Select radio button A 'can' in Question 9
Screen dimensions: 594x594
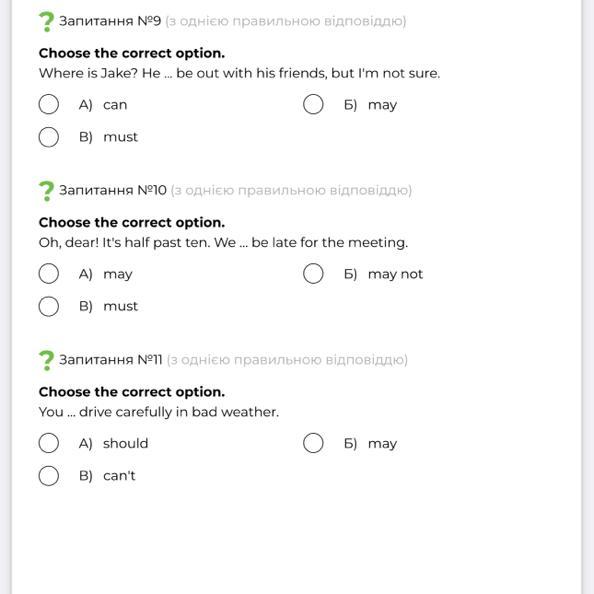48,104
